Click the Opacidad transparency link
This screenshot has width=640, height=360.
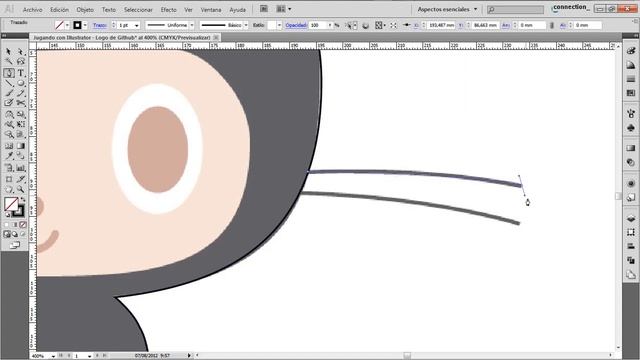click(x=296, y=25)
